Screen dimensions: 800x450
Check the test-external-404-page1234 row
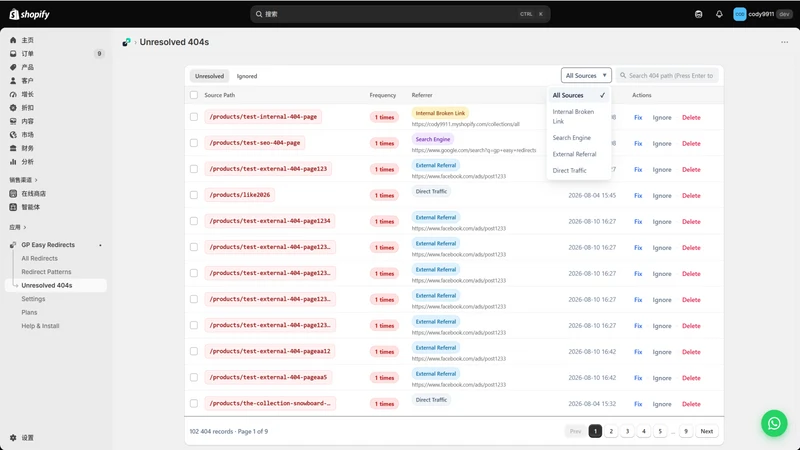(194, 221)
